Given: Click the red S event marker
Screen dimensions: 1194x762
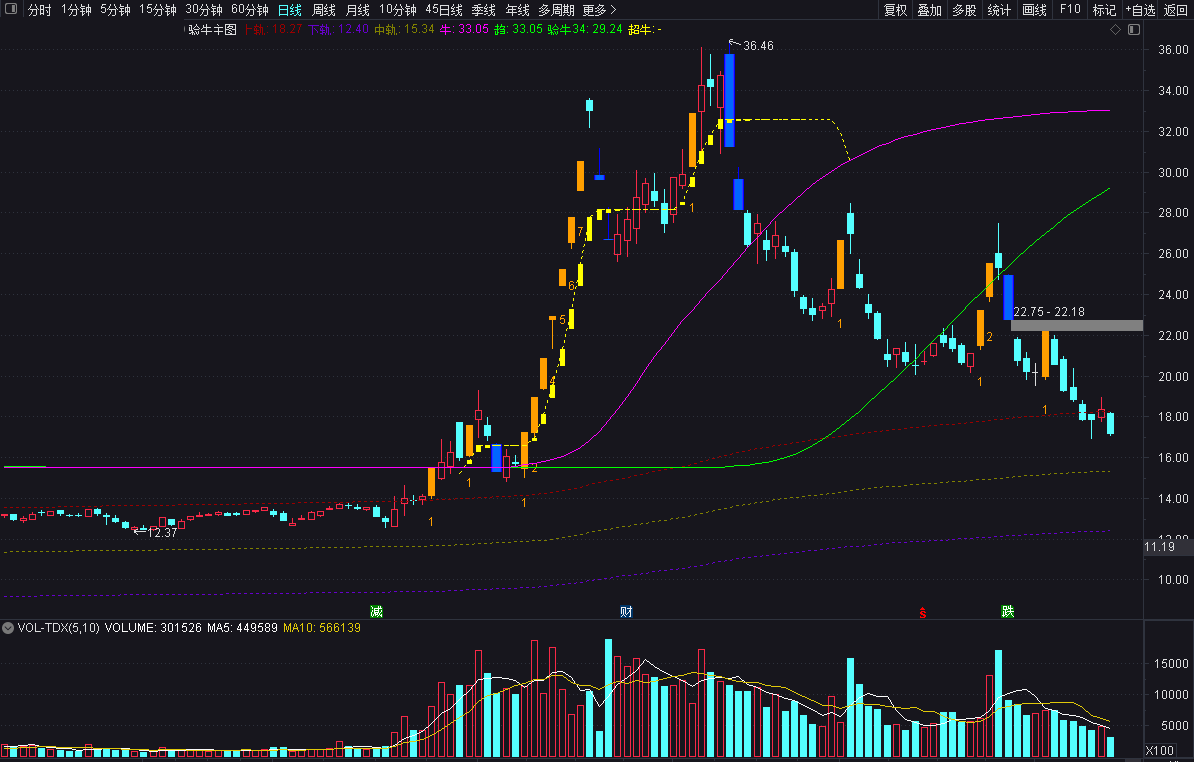Looking at the screenshot, I should 922,612.
